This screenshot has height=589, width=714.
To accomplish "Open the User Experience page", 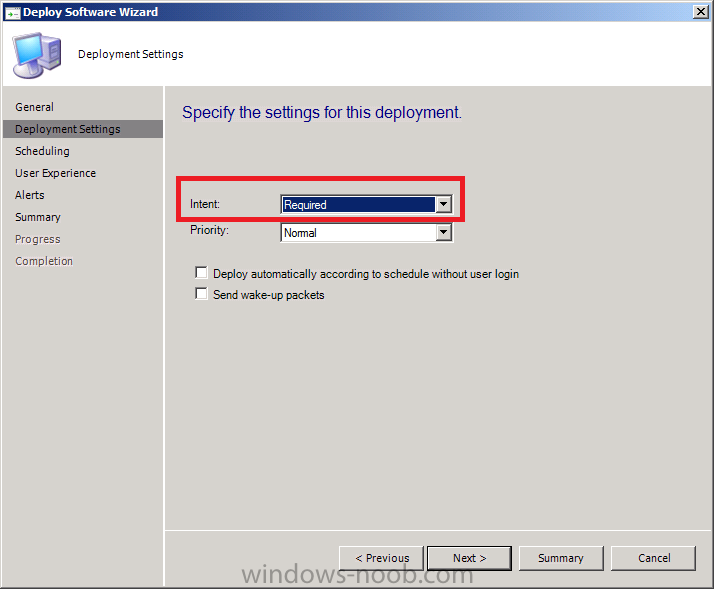I will click(56, 173).
